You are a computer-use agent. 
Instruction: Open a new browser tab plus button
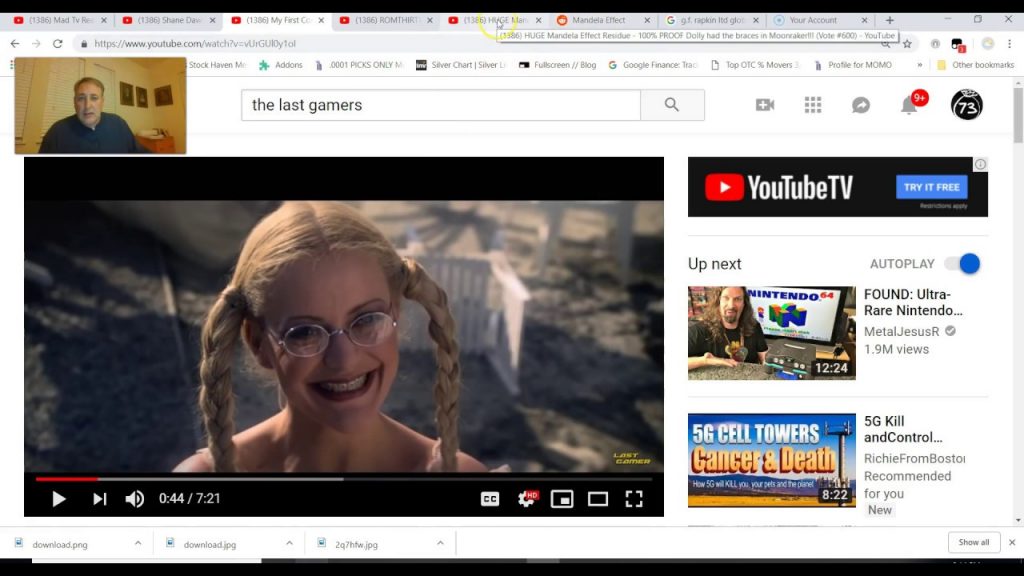889,20
